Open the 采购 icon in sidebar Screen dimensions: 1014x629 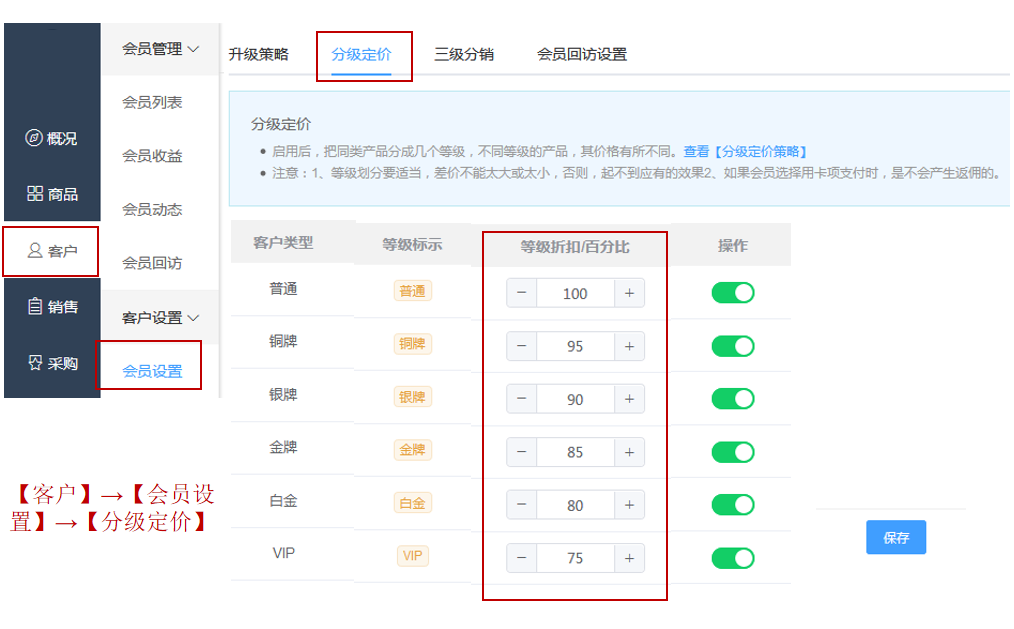(35, 363)
